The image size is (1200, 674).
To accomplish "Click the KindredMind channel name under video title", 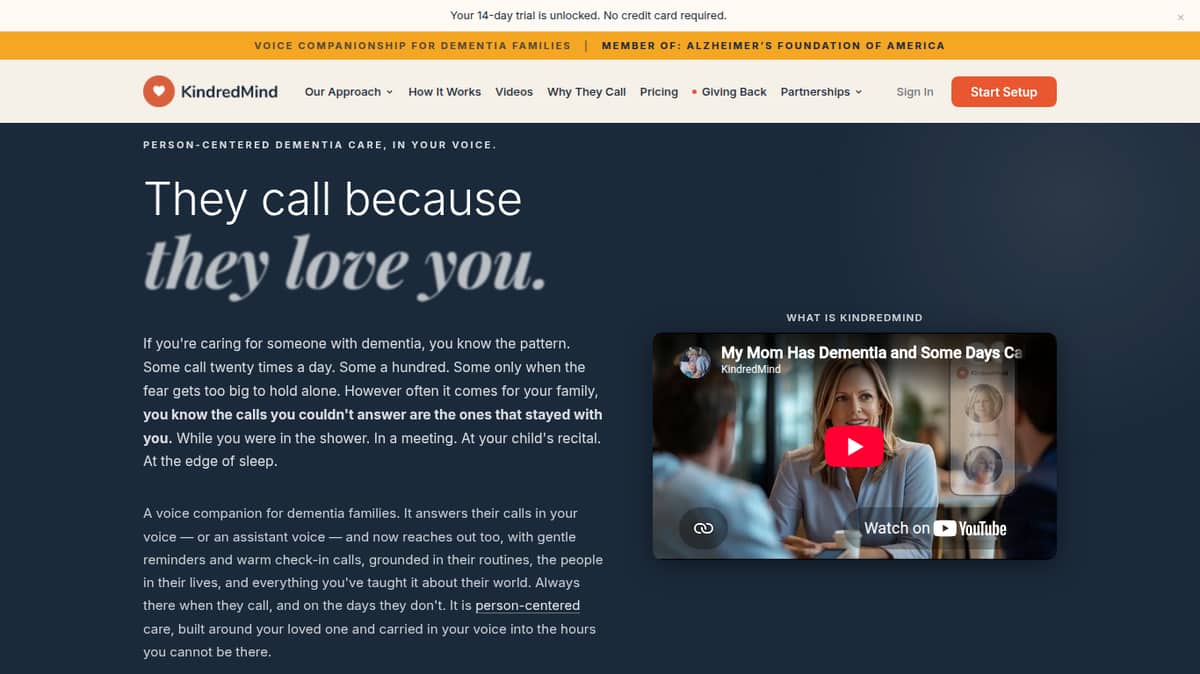I will [x=751, y=369].
